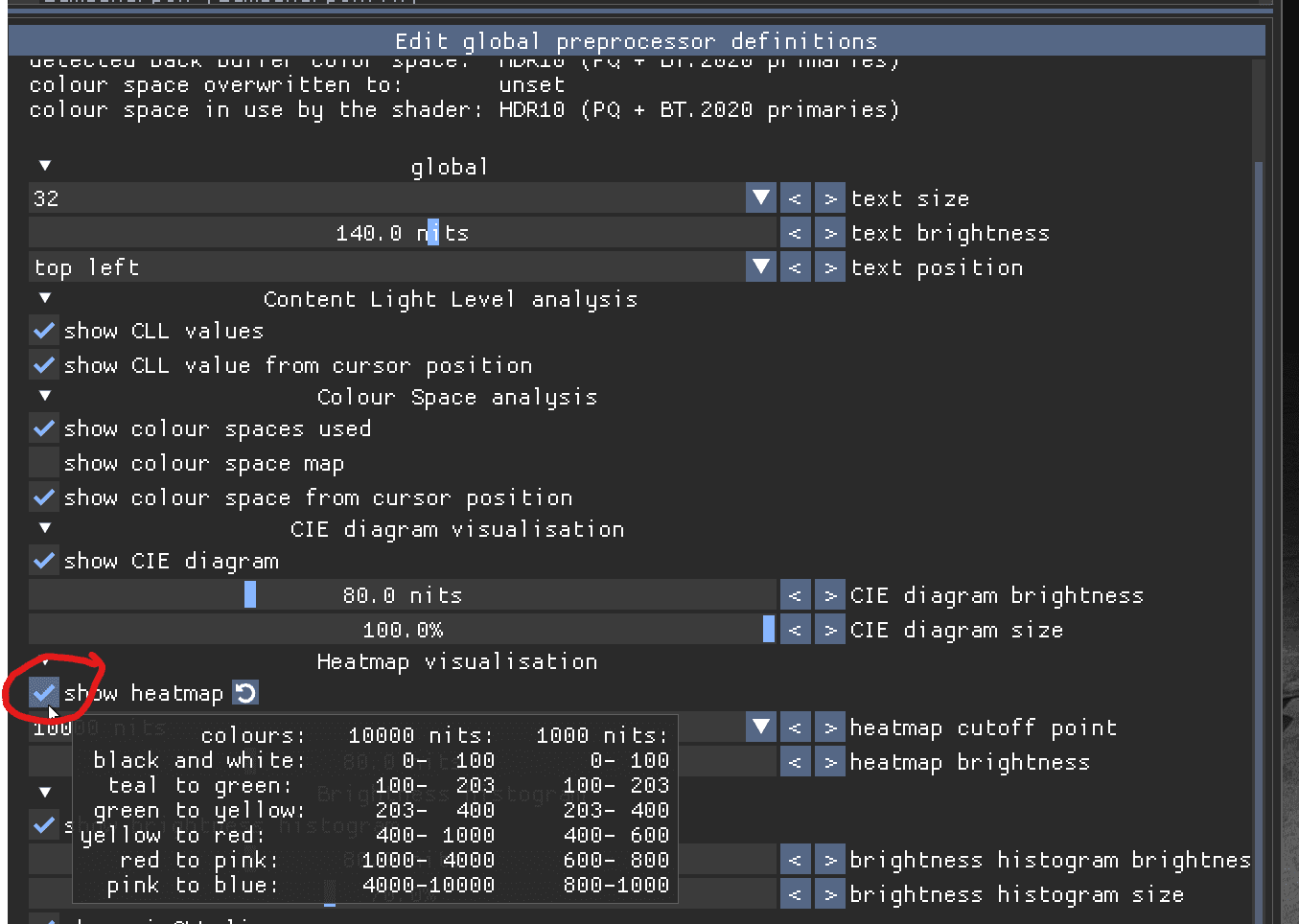Image resolution: width=1299 pixels, height=924 pixels.
Task: Increase CIE diagram brightness with right arrow
Action: 830,595
